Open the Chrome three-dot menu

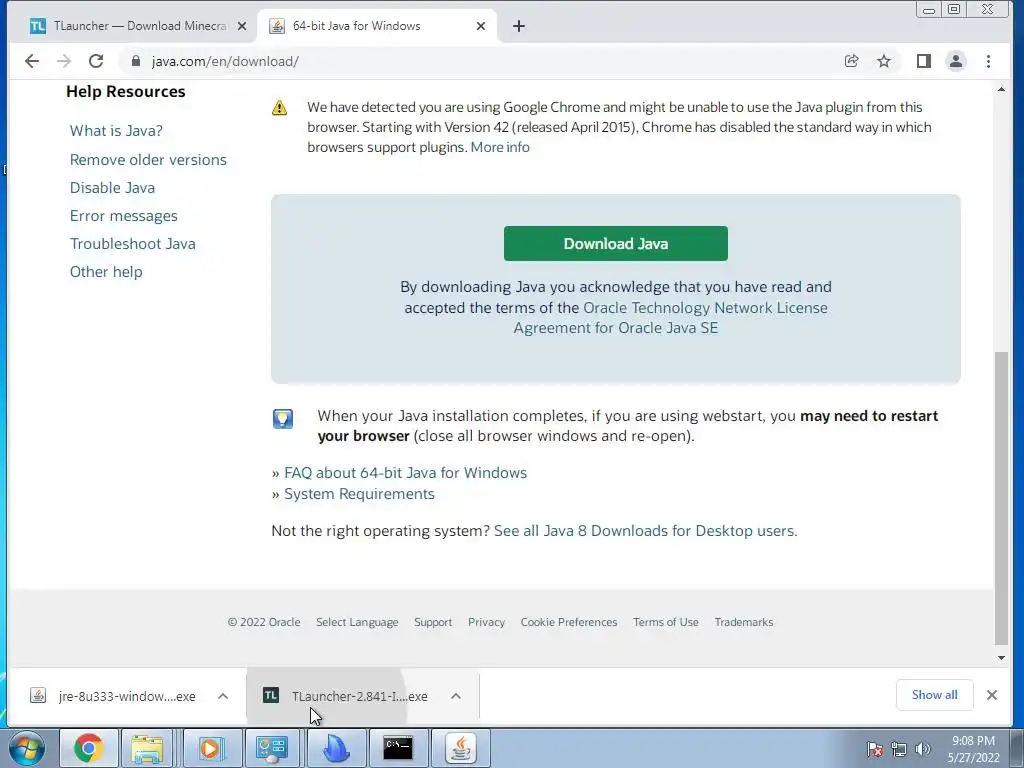(988, 61)
